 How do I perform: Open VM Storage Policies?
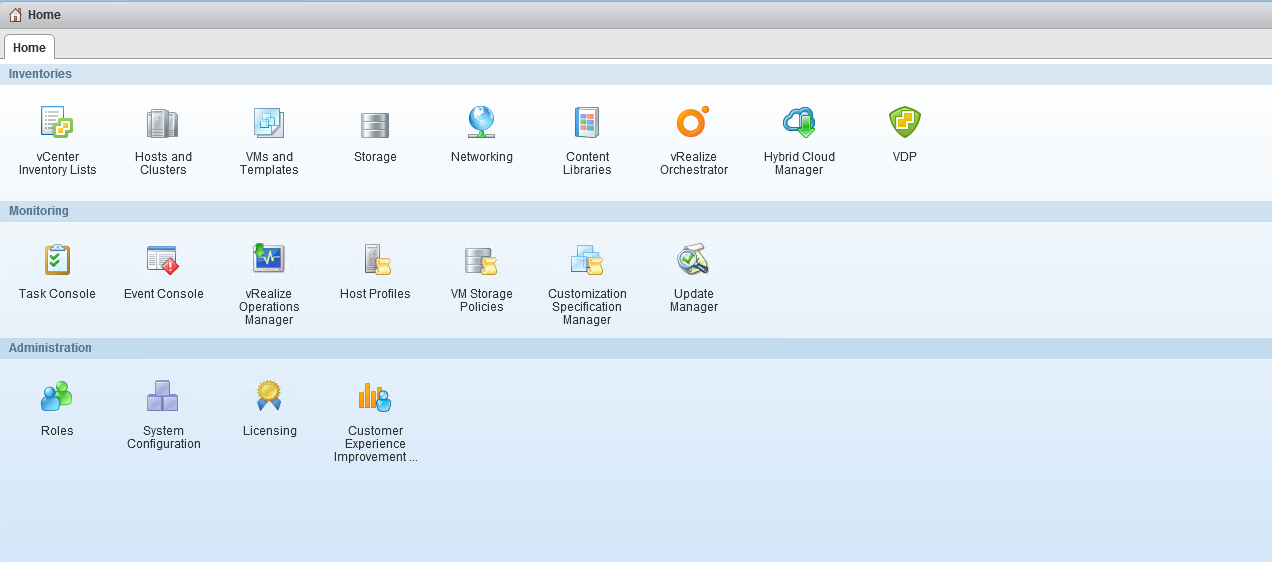[x=481, y=260]
